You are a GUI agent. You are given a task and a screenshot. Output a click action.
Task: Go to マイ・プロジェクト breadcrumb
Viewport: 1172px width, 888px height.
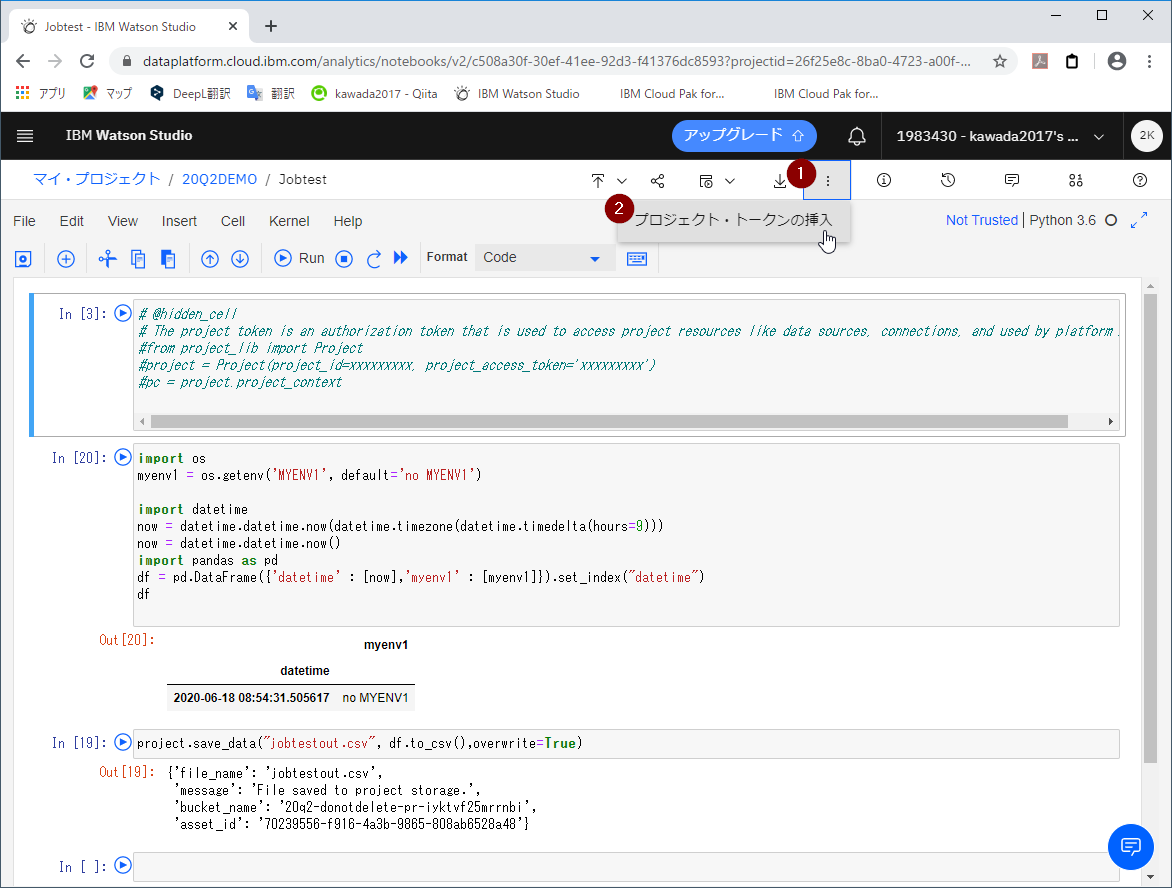coord(96,179)
